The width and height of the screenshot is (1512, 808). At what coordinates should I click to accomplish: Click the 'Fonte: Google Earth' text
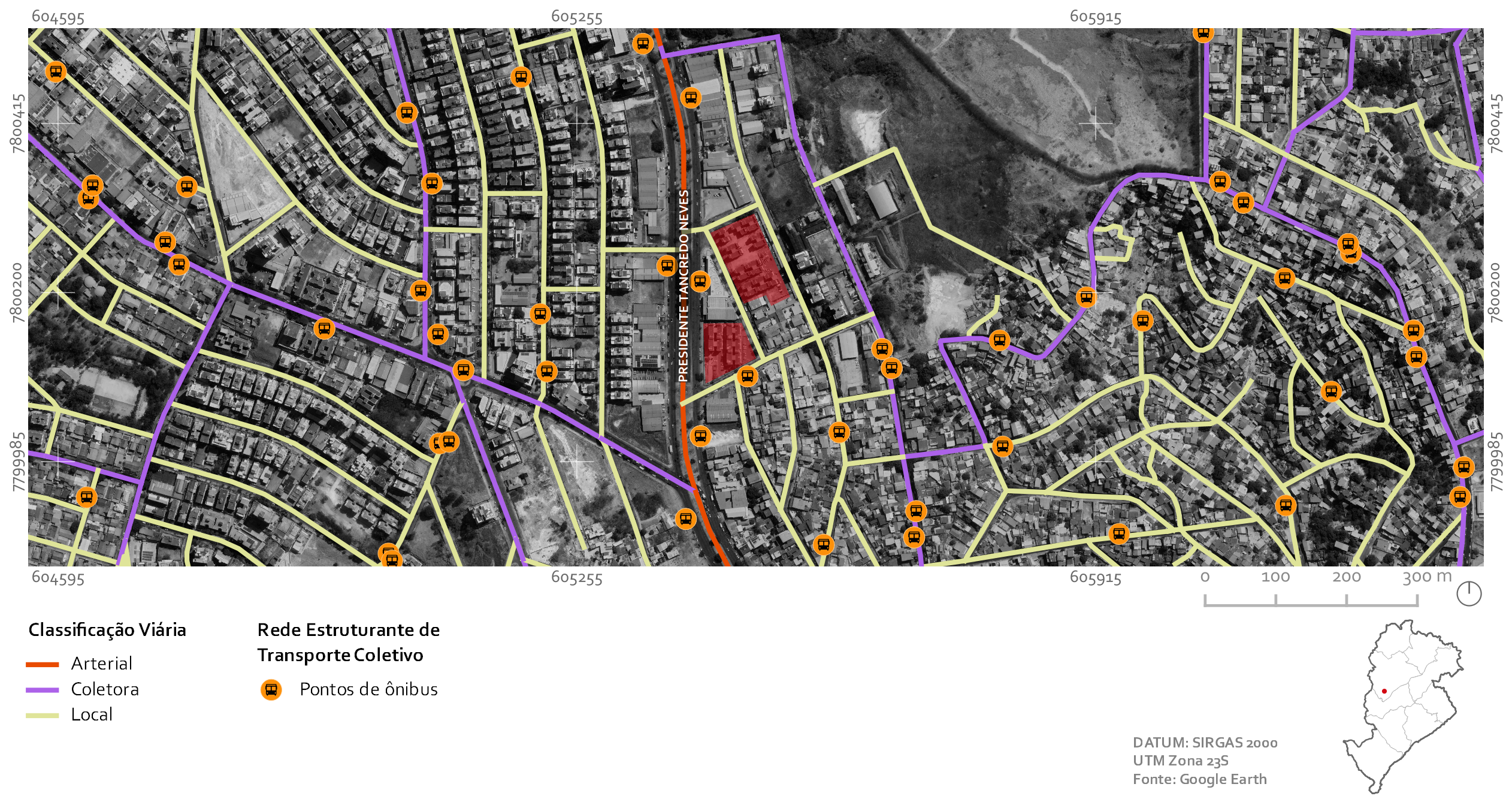(x=1199, y=779)
